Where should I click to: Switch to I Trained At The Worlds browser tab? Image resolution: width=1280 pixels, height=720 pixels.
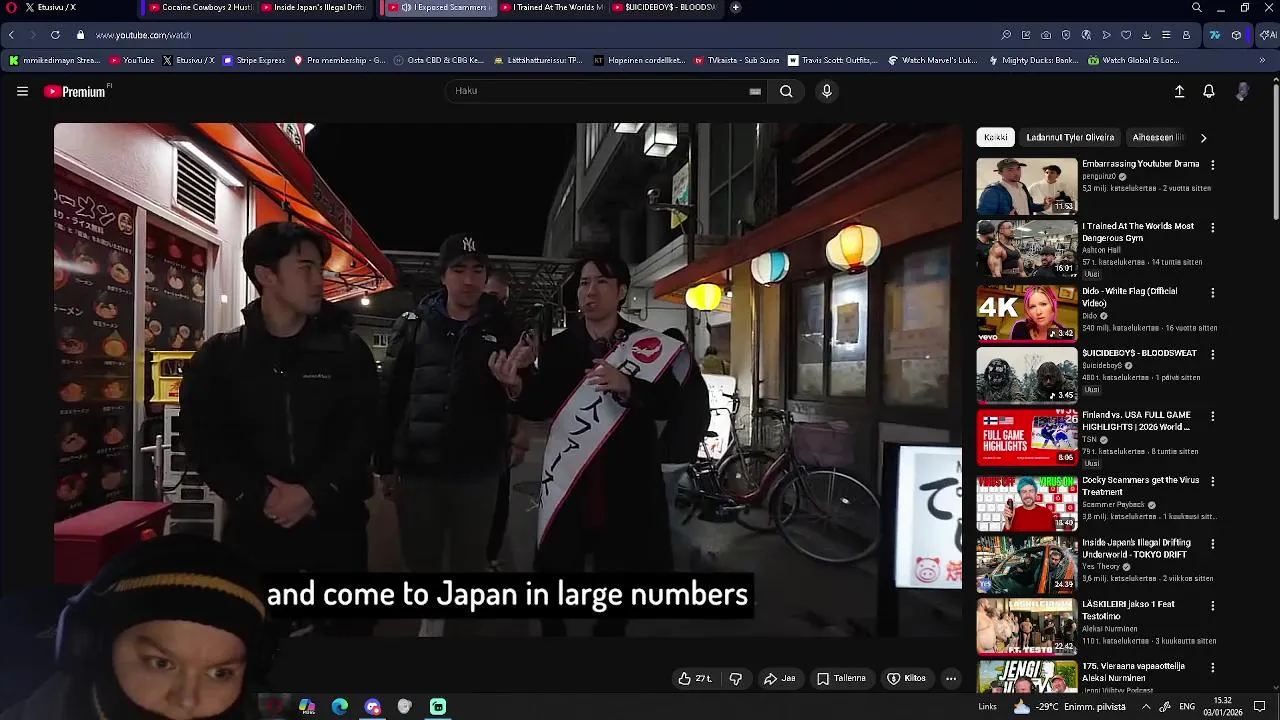(x=552, y=7)
